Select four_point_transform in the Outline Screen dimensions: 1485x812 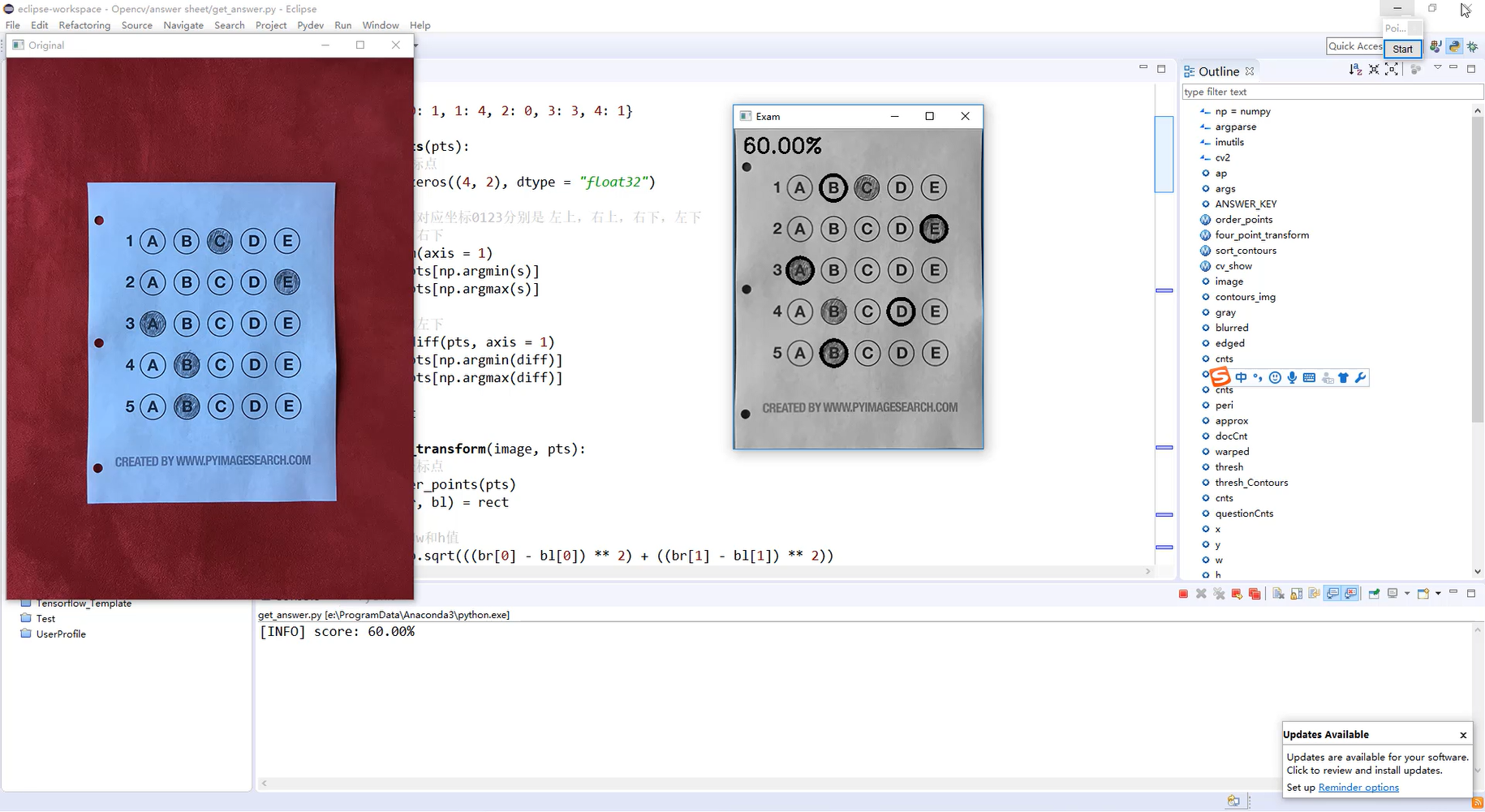1262,234
